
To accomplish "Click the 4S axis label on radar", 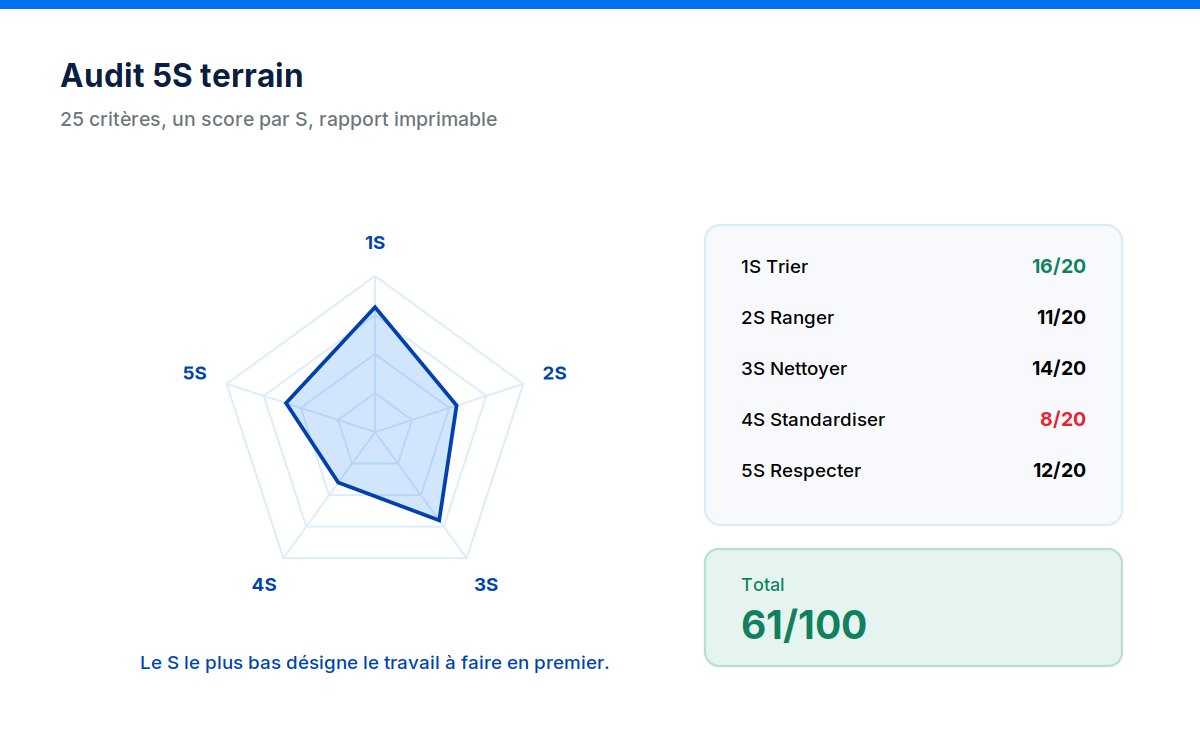I will click(264, 585).
